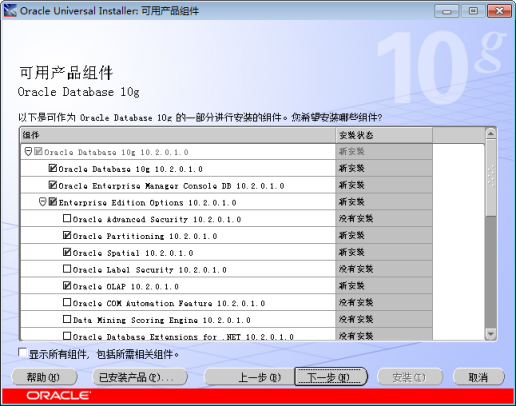Viewport: 516px width, 406px height.
Task: Toggle the Enterprise Edition Options checkbox
Action: (x=52, y=202)
